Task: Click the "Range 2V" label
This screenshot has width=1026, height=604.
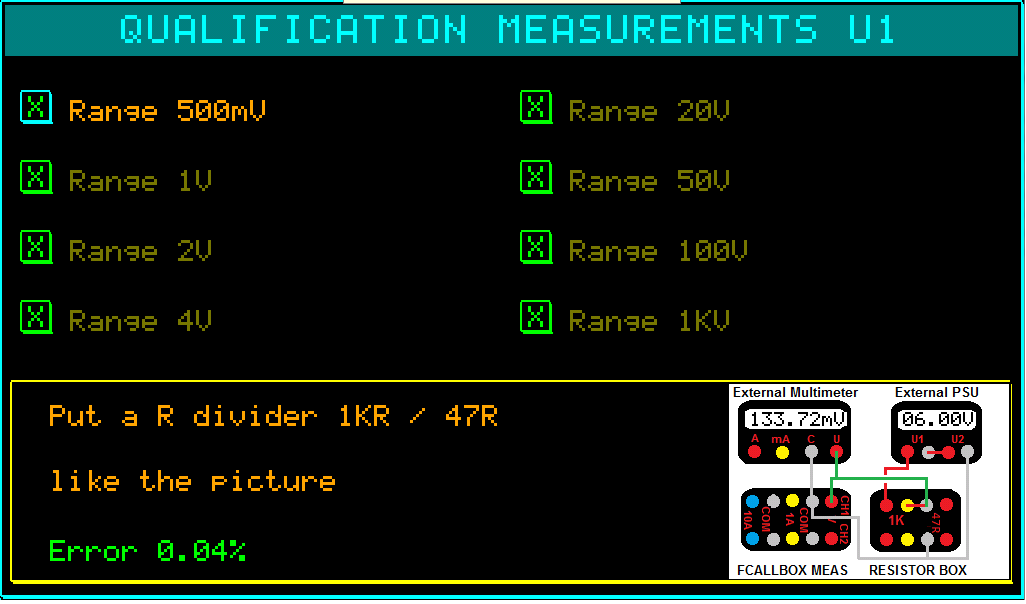Action: [x=140, y=251]
